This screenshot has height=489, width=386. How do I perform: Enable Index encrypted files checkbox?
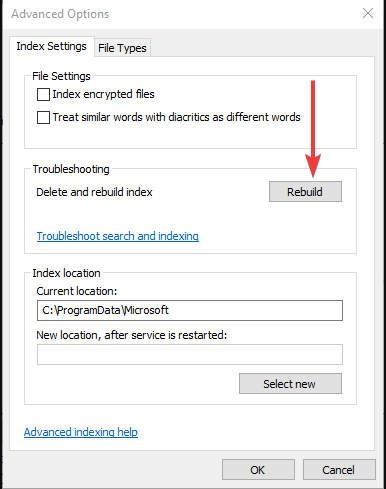(43, 94)
